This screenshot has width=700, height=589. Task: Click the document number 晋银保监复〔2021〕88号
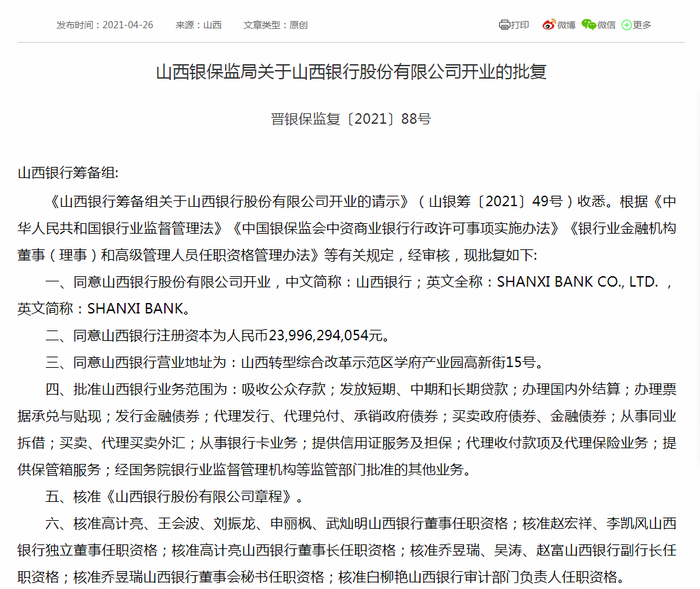[x=351, y=119]
